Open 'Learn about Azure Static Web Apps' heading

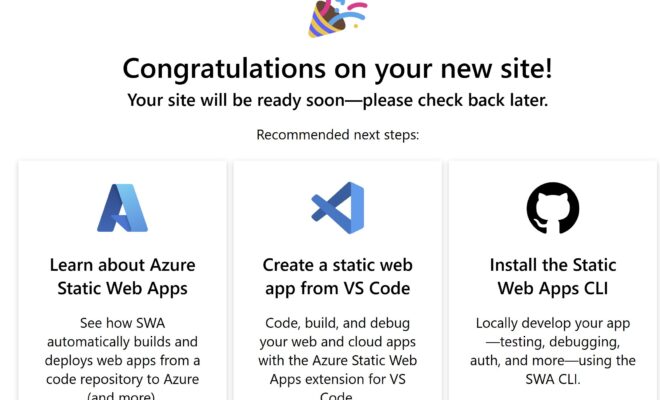pos(122,277)
